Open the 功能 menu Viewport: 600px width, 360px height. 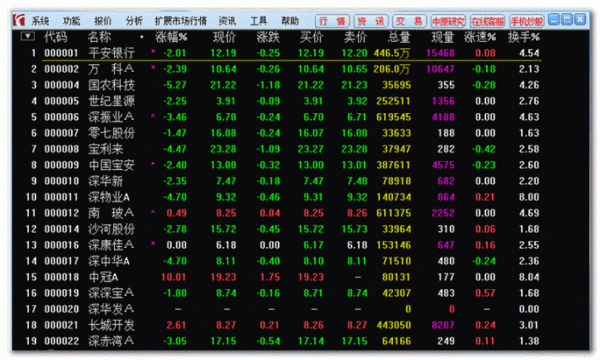tap(72, 21)
